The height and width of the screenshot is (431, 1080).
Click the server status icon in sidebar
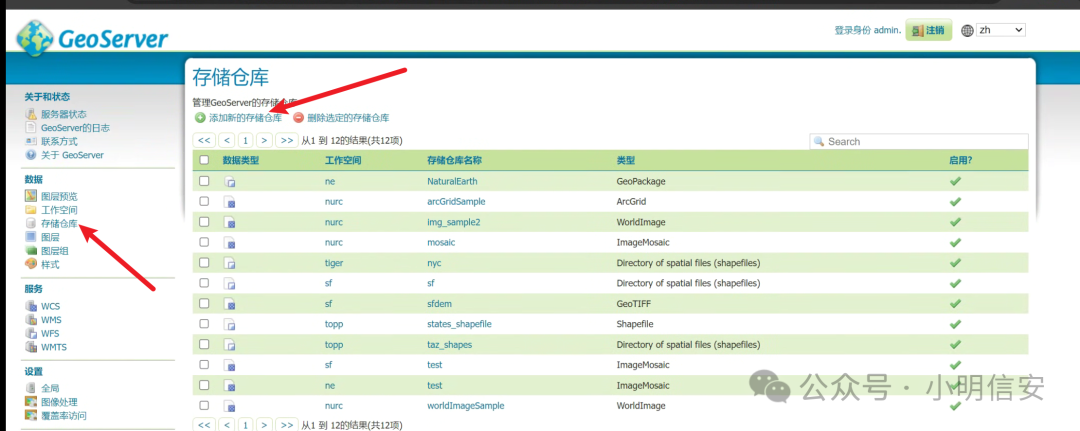click(31, 114)
